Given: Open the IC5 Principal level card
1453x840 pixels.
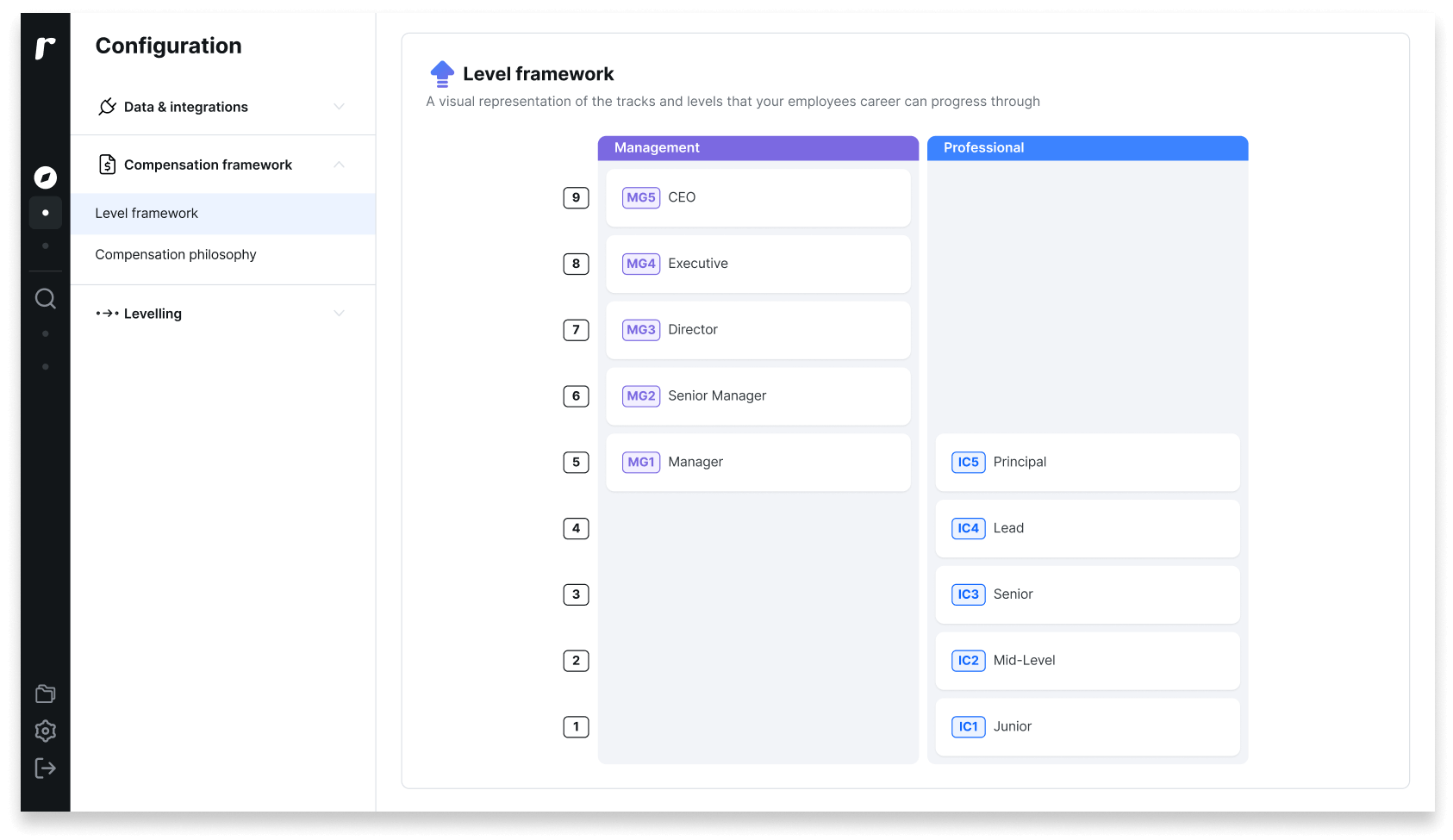Looking at the screenshot, I should pyautogui.click(x=1088, y=463).
